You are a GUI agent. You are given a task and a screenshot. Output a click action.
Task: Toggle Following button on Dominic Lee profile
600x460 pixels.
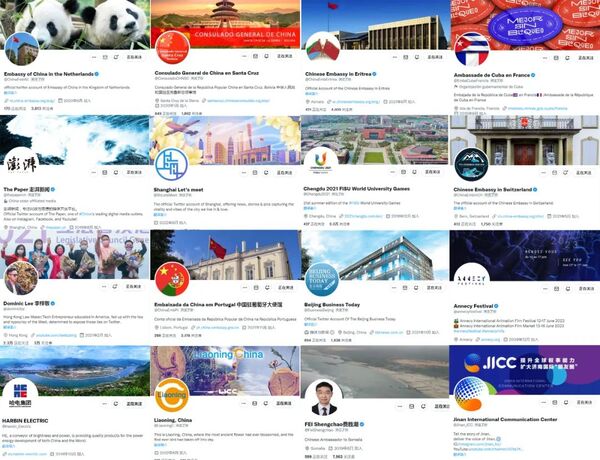[134, 286]
